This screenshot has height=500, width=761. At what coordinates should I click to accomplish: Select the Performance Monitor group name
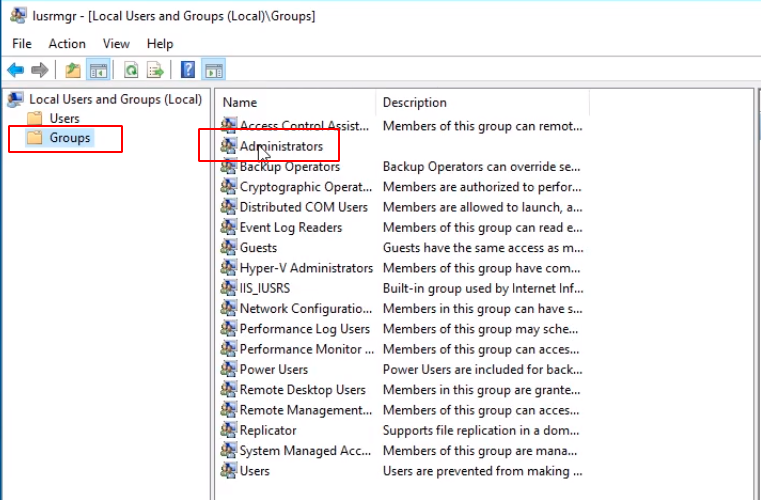[x=307, y=350]
